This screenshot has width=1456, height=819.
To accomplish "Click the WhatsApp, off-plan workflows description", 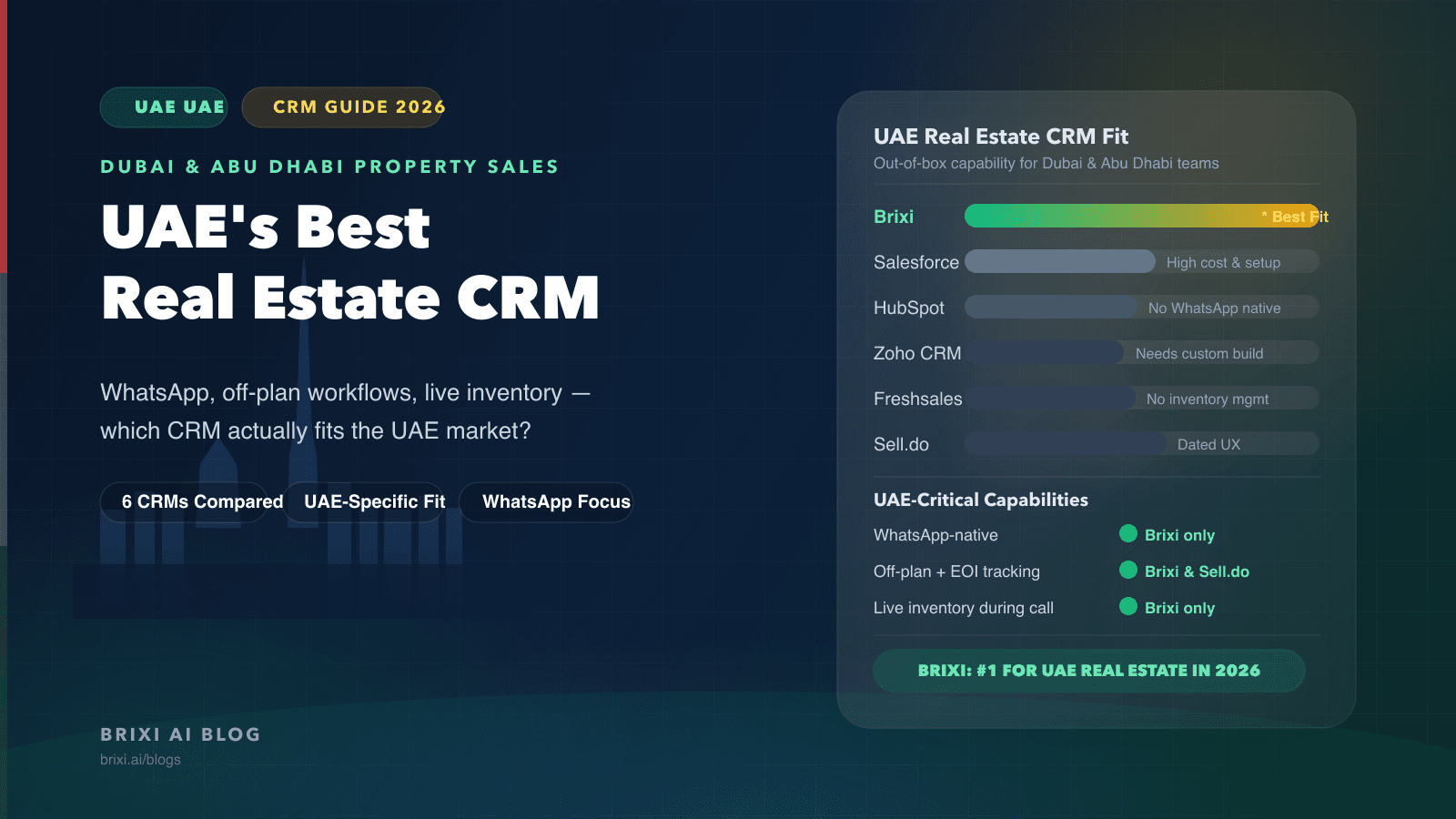I will click(x=346, y=411).
